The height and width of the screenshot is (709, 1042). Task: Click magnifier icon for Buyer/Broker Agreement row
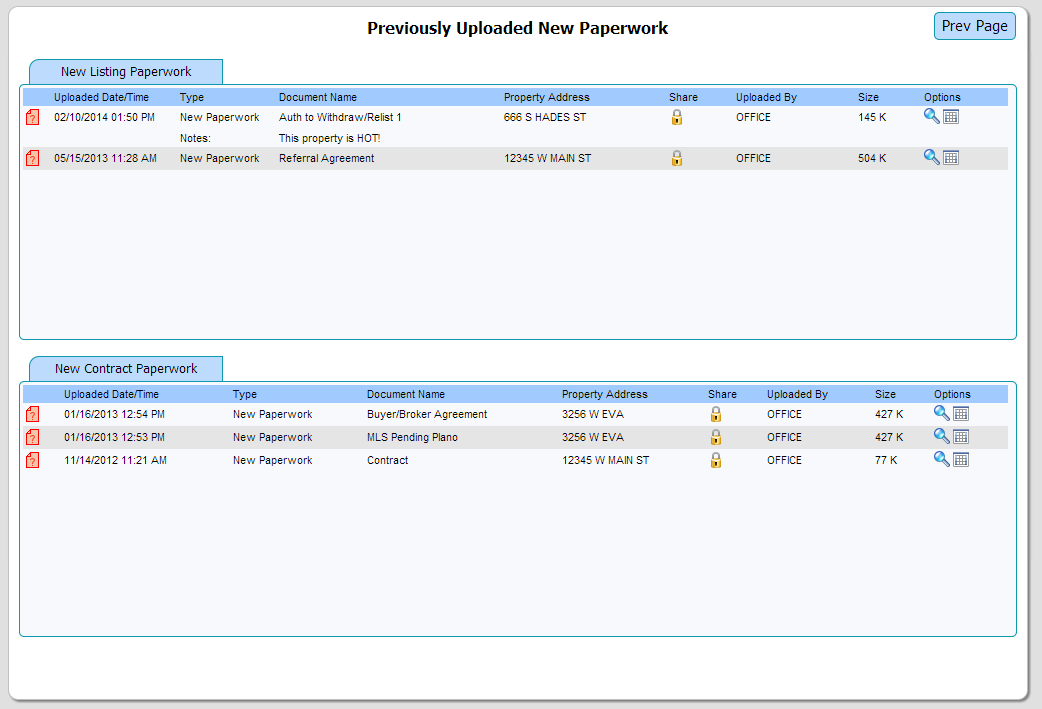tap(941, 413)
